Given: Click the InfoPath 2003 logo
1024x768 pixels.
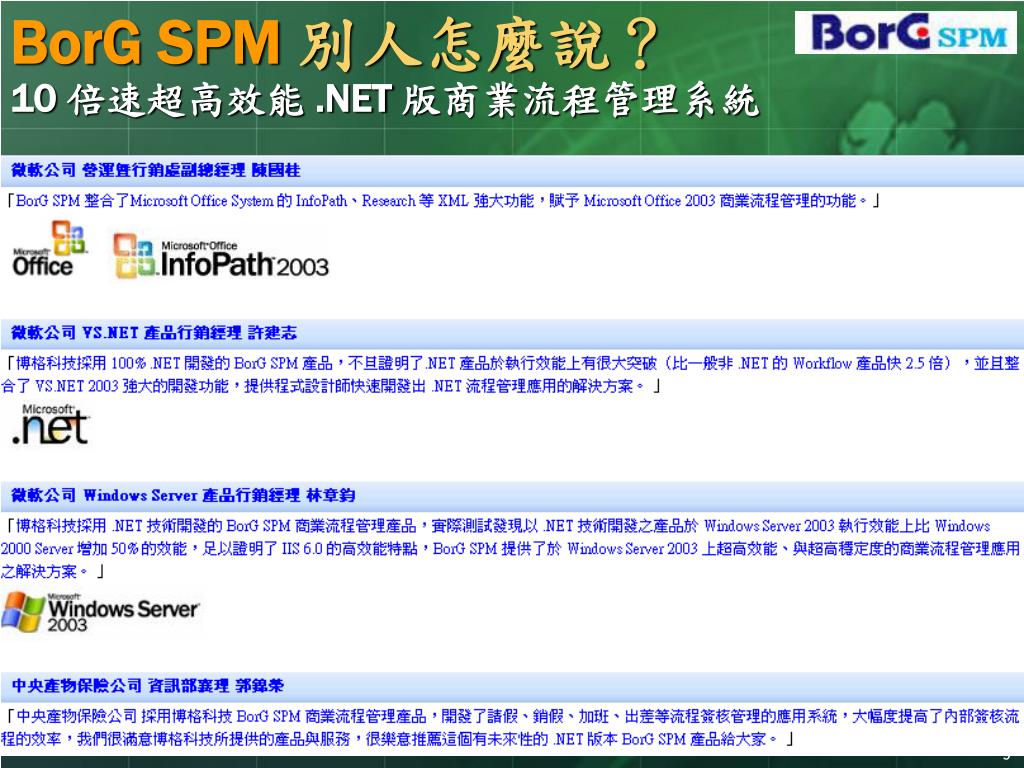Looking at the screenshot, I should 221,257.
